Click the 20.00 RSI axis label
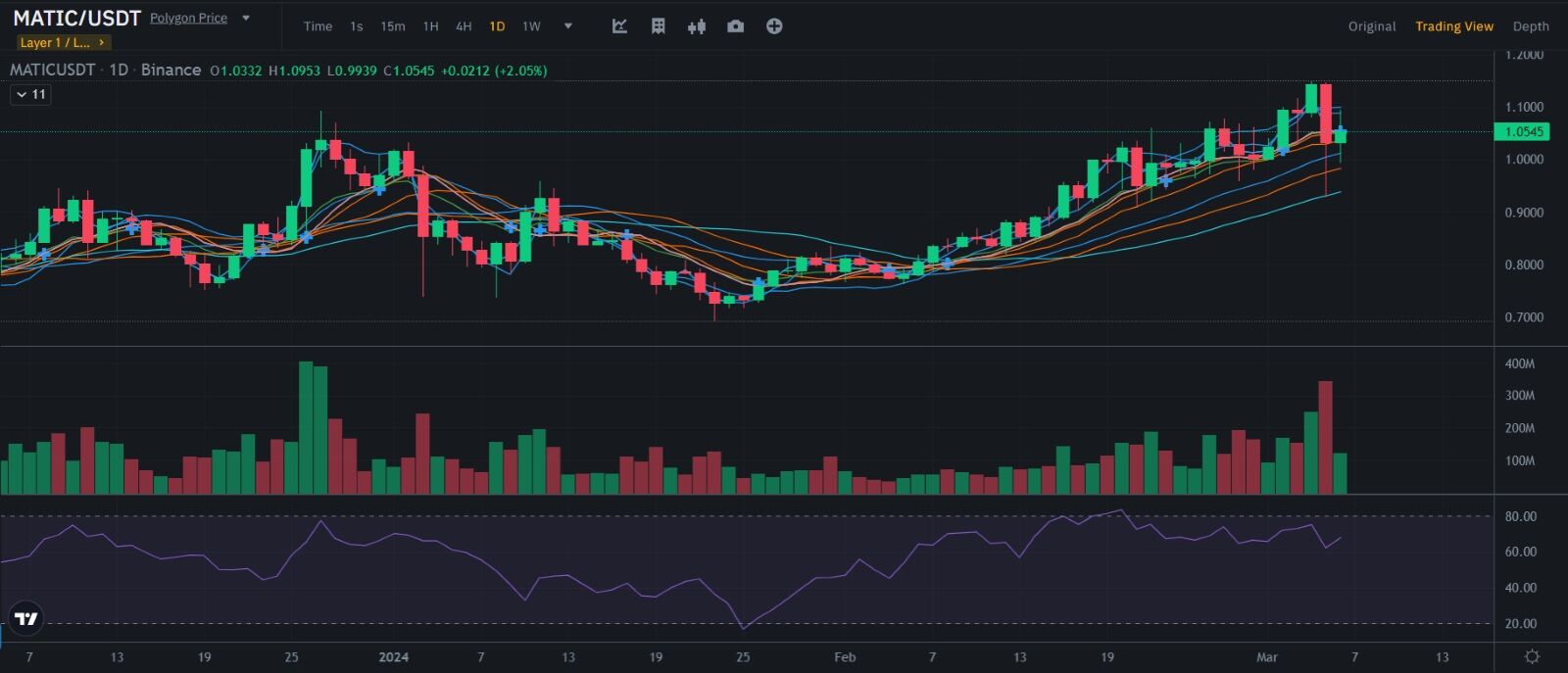The image size is (1568, 673). pyautogui.click(x=1521, y=623)
